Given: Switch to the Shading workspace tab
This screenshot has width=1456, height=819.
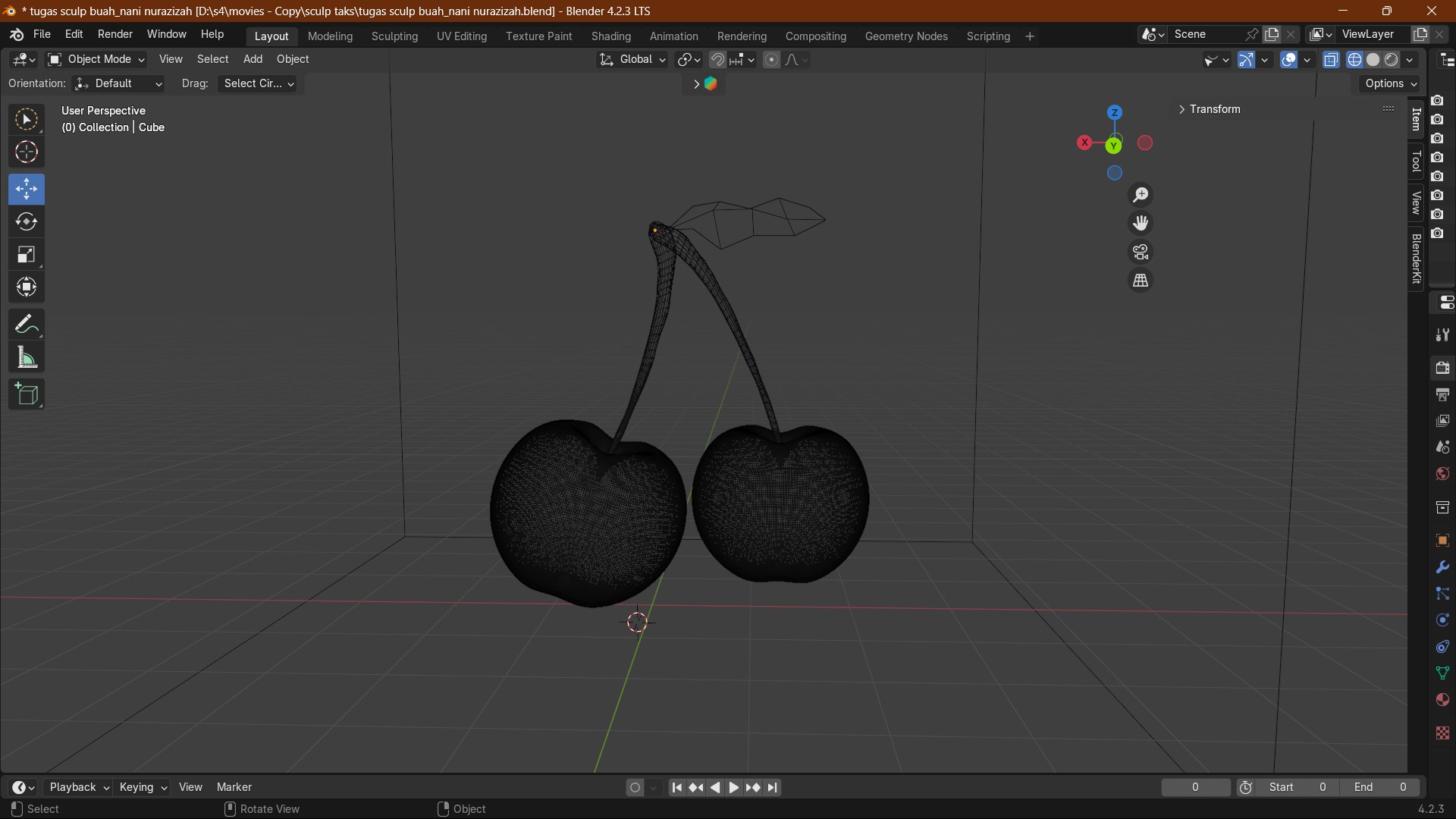Looking at the screenshot, I should (610, 36).
